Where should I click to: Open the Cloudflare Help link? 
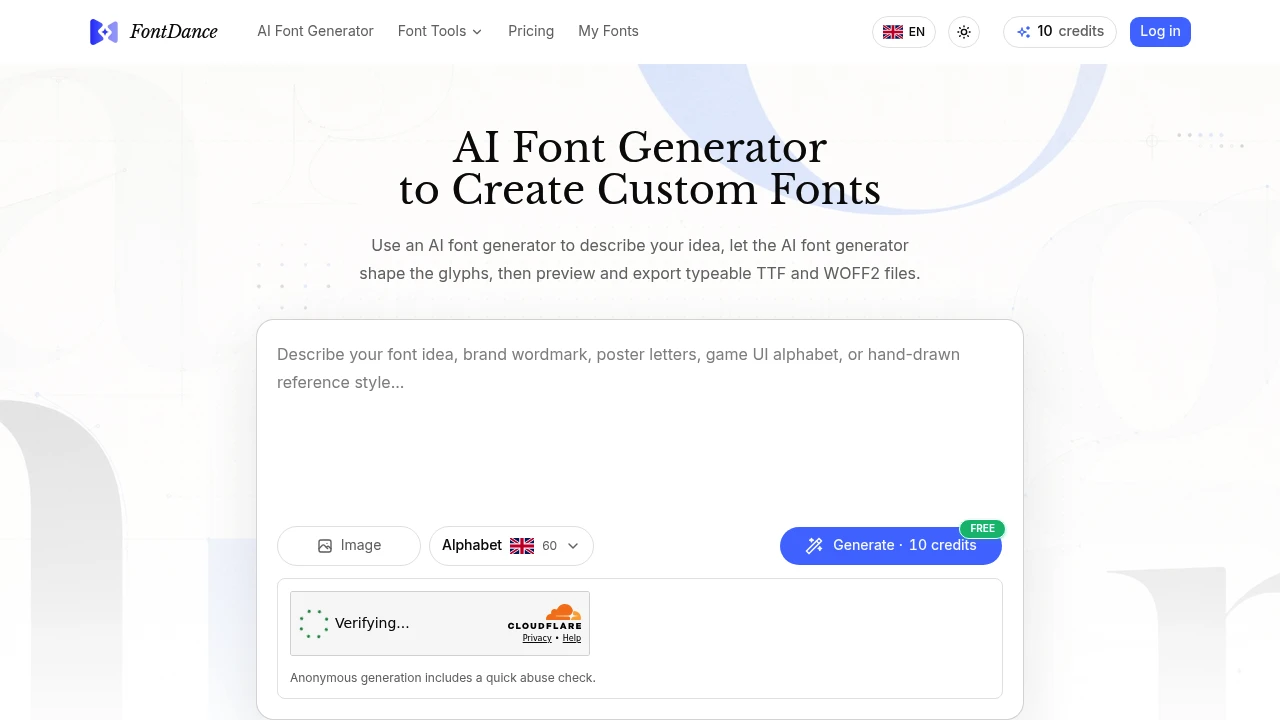click(x=572, y=638)
